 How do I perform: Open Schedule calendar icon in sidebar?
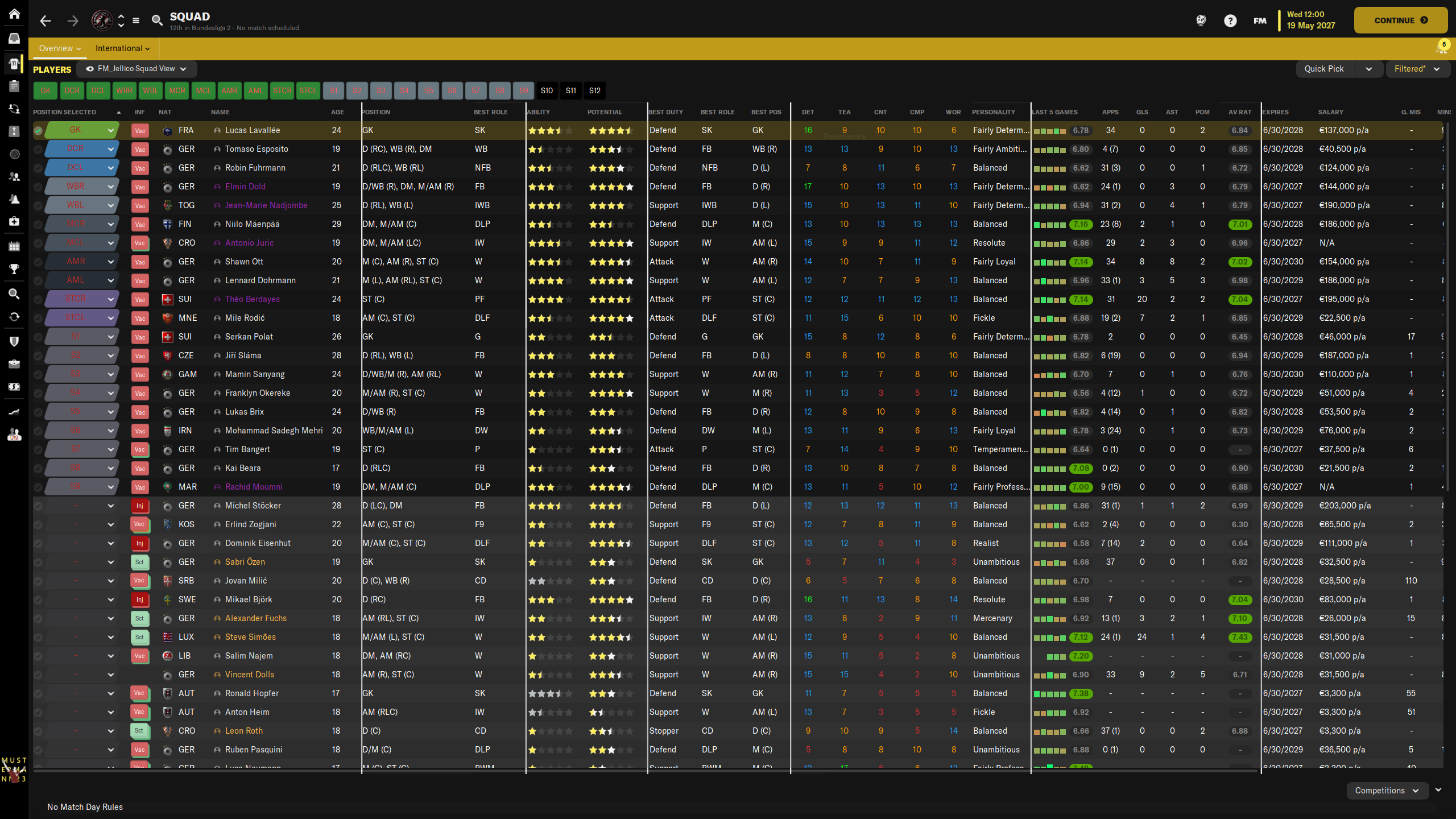(x=14, y=246)
